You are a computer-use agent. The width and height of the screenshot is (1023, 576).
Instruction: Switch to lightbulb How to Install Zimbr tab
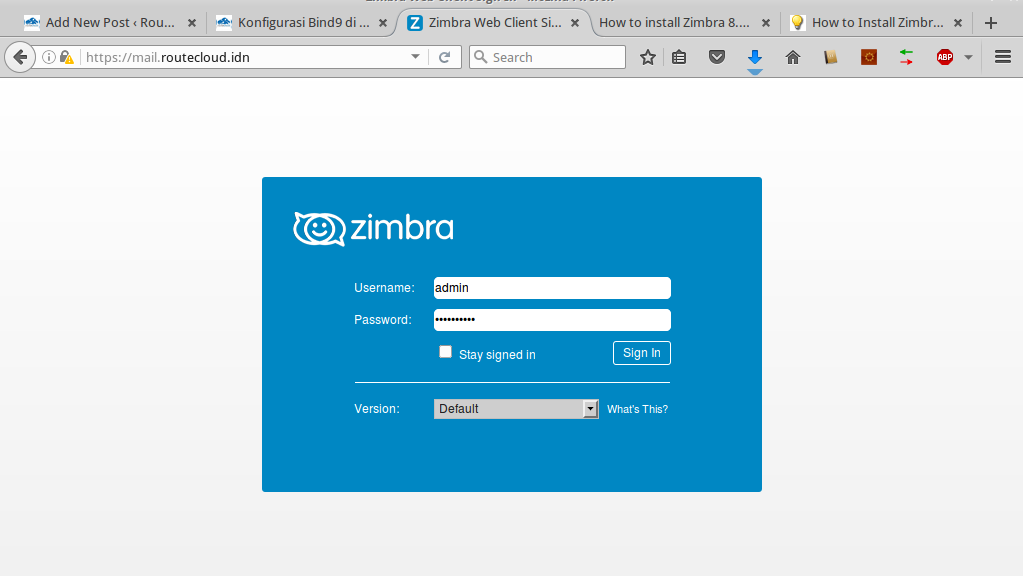click(877, 23)
